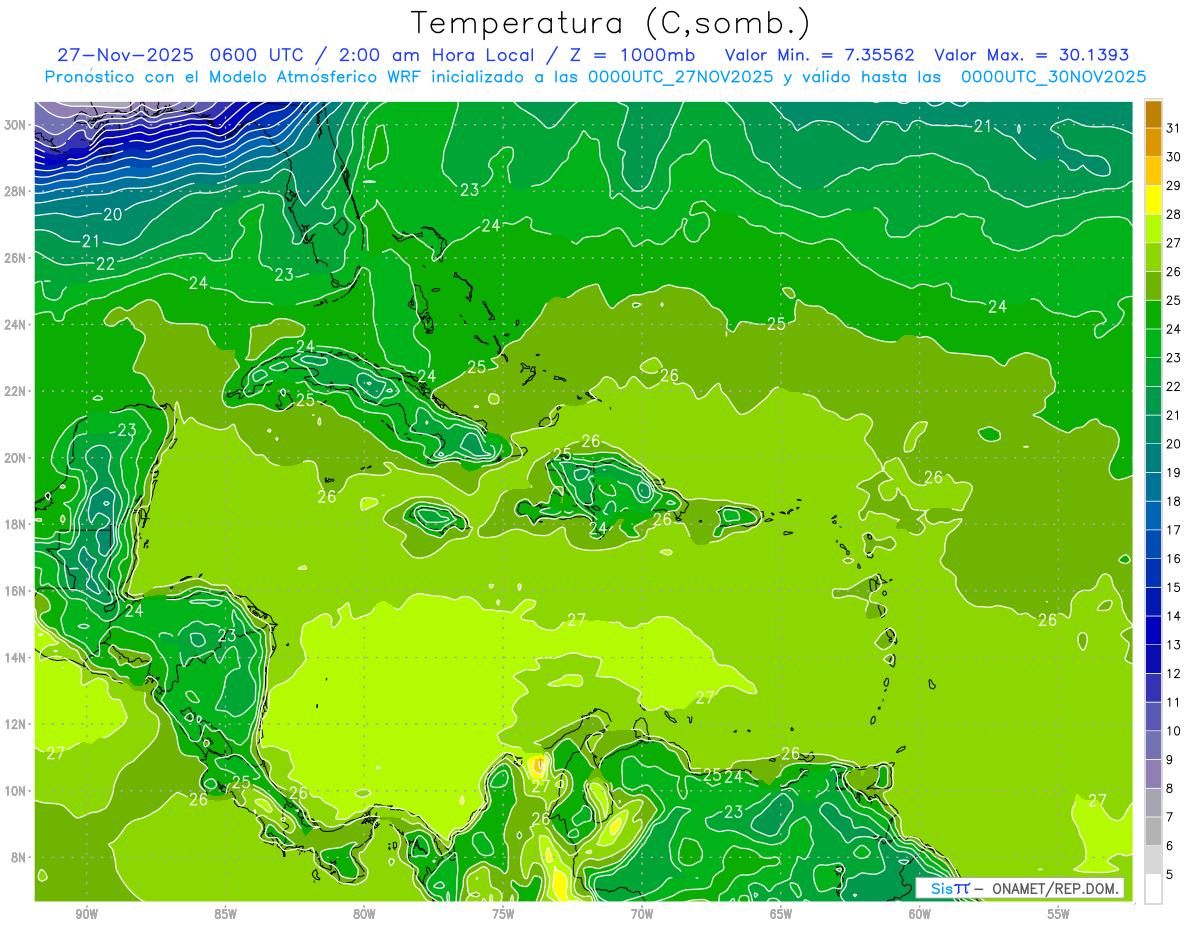
Task: Click the title 'Temperatura (C,somb.)'
Action: [610, 23]
